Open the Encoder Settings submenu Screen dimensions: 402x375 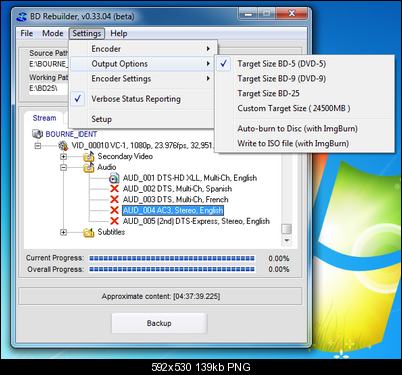tap(143, 79)
